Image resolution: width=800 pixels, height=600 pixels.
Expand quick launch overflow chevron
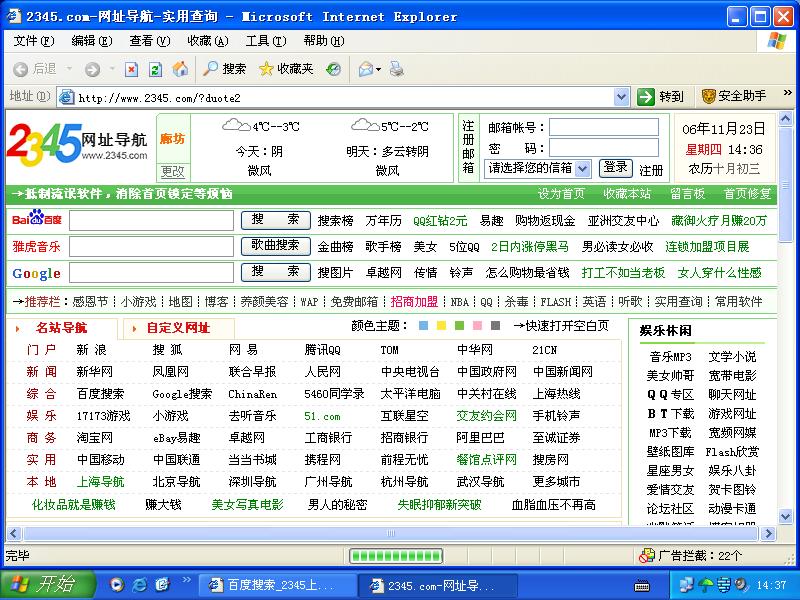(186, 579)
